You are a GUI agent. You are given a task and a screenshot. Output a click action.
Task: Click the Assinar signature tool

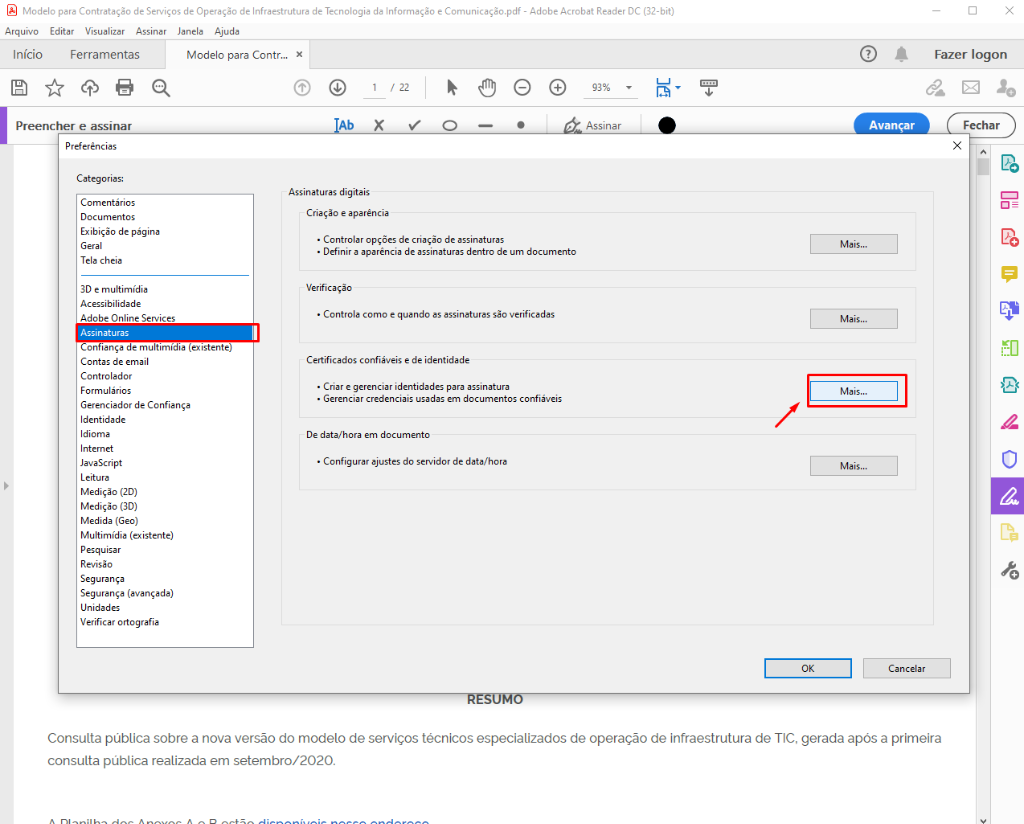592,125
